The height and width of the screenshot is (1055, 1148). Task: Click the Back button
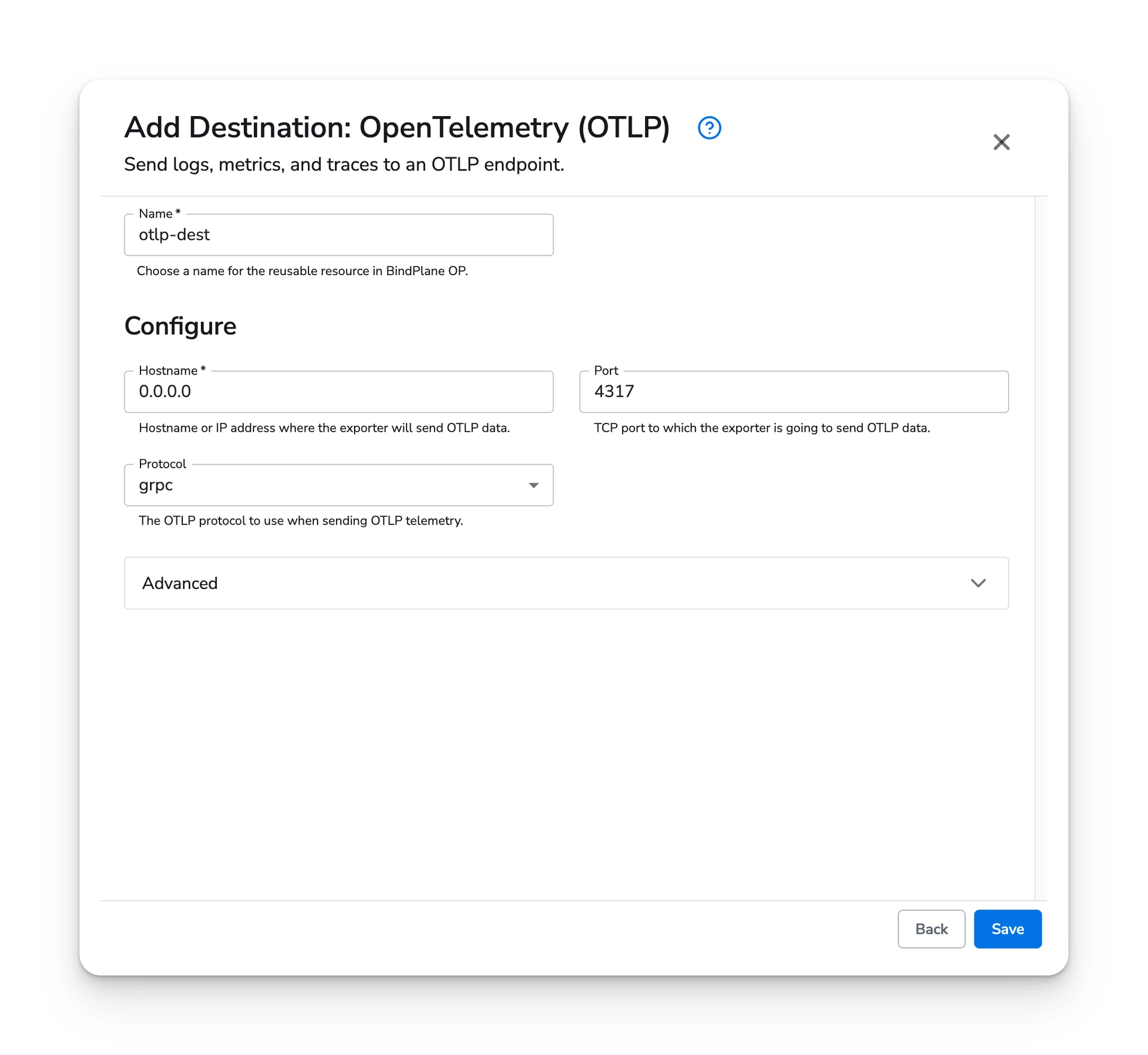[x=931, y=929]
